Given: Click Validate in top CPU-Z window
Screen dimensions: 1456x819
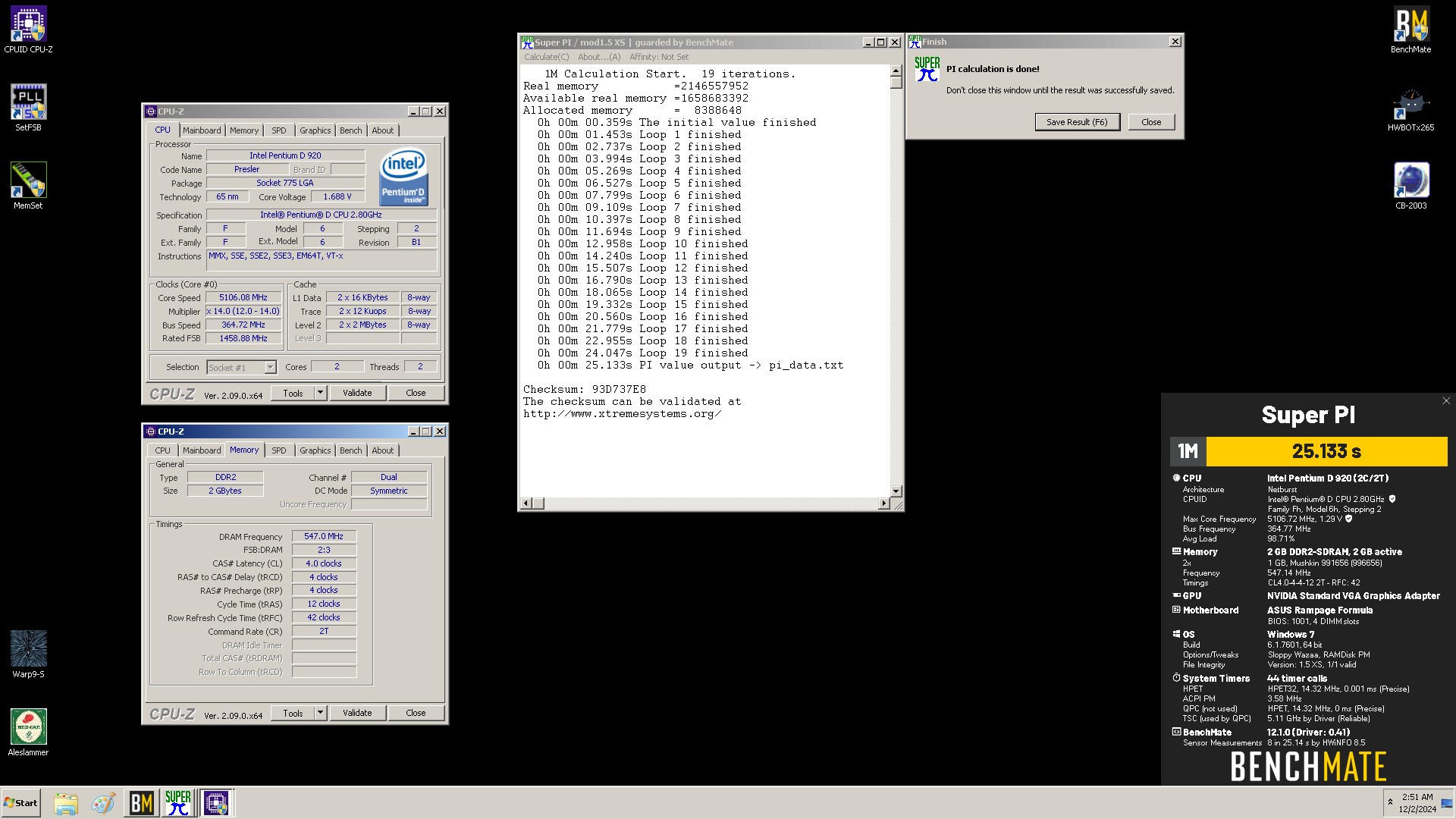Looking at the screenshot, I should pyautogui.click(x=357, y=393).
